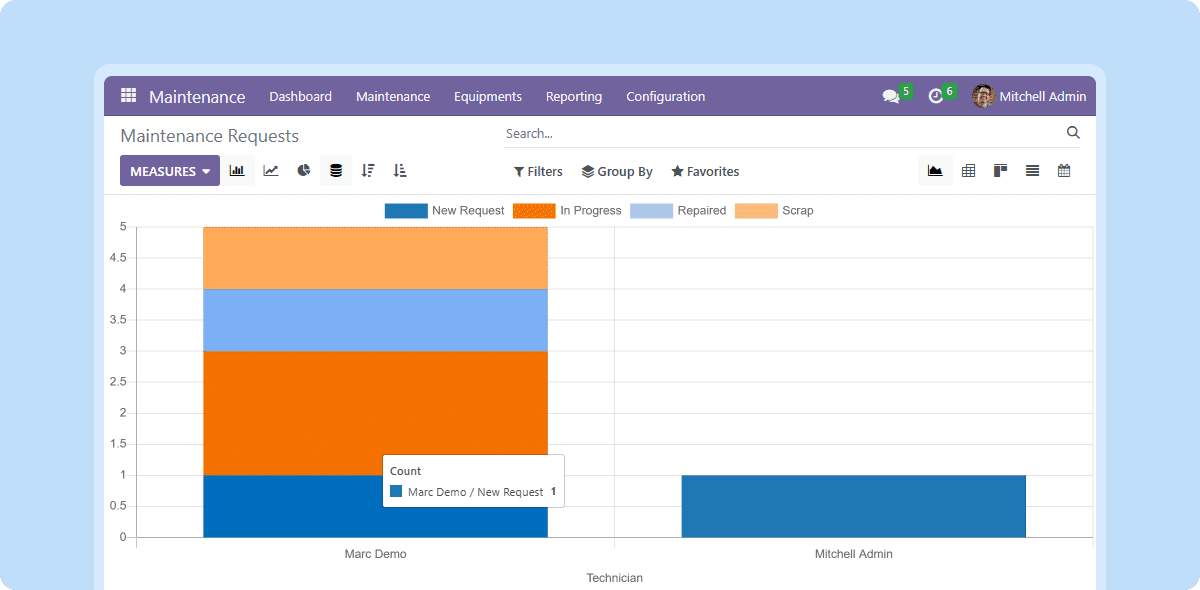Open the apps grid menu icon

[x=128, y=96]
